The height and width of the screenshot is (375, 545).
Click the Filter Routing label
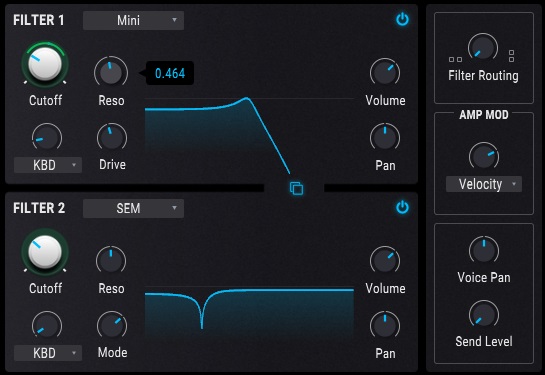[x=483, y=75]
